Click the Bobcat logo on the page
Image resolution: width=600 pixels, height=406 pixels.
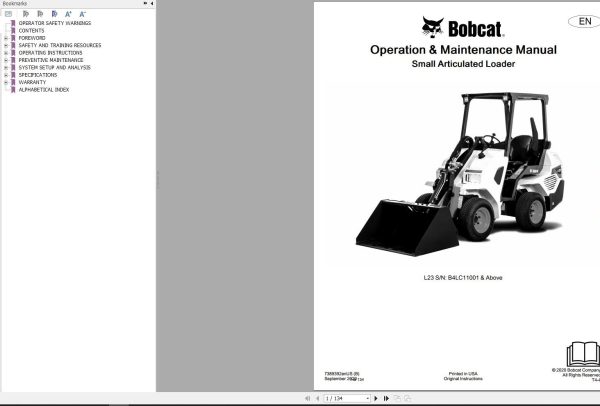click(x=463, y=28)
